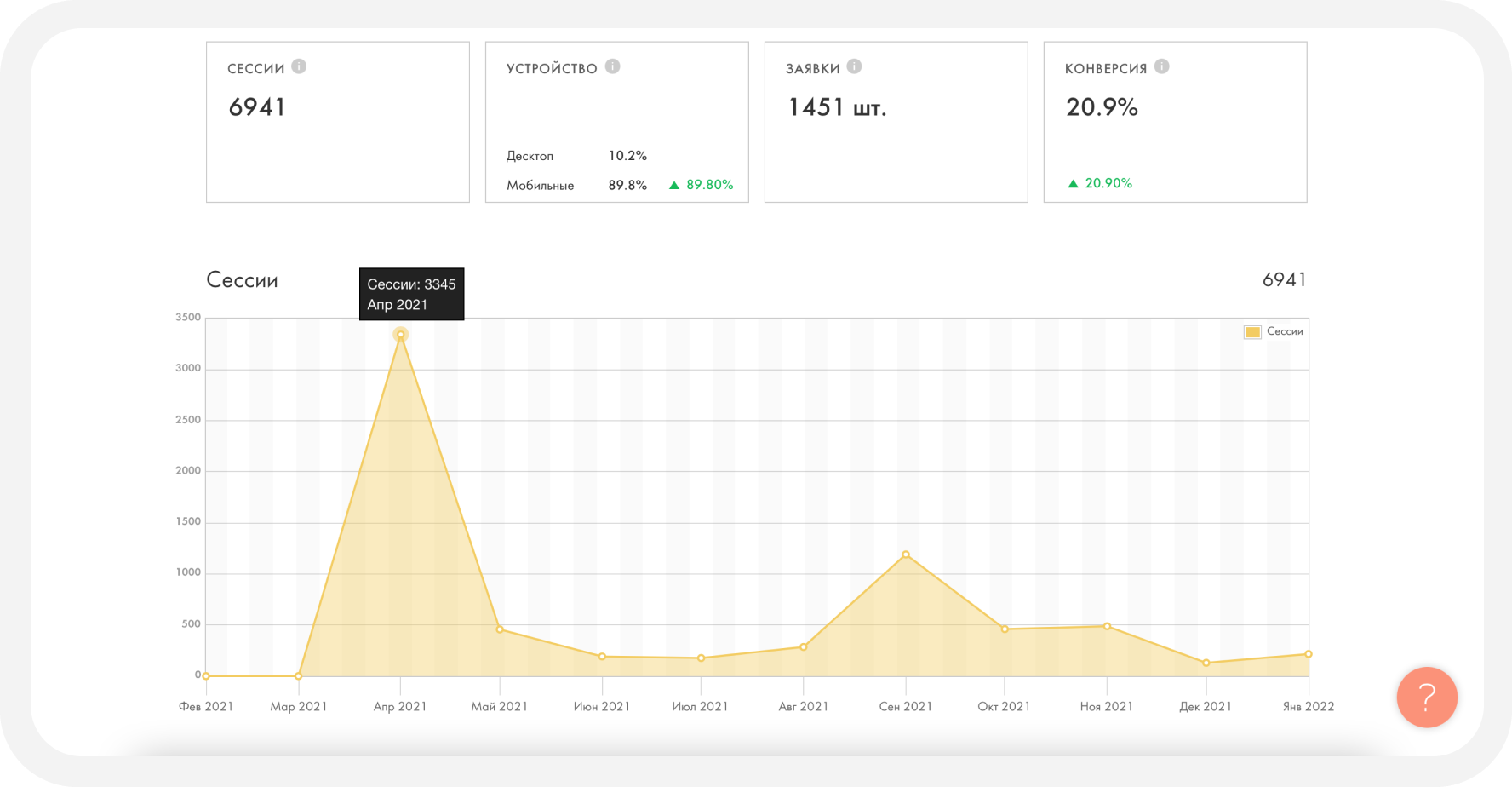Click the Заявки card showing 1451 шт.
Image resolution: width=1512 pixels, height=787 pixels.
tap(896, 122)
